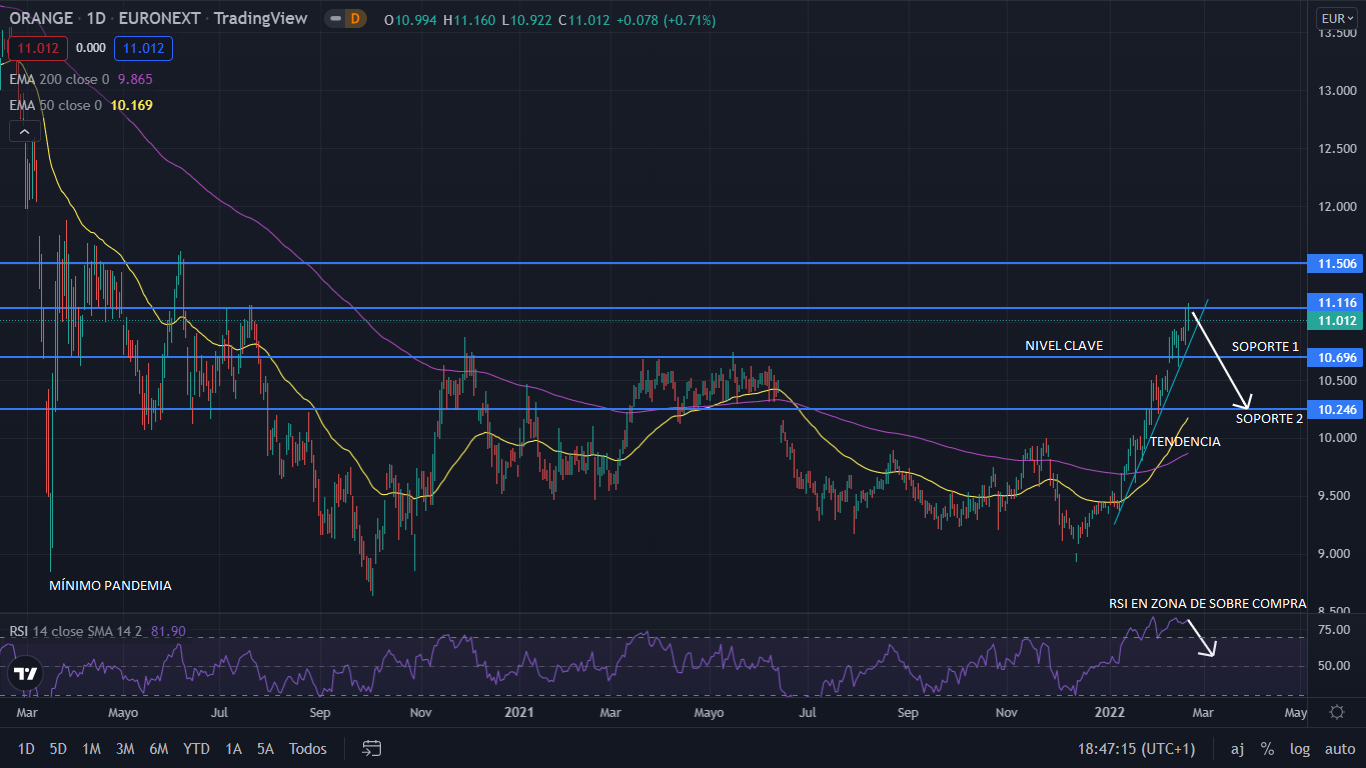Click the blue buy price button 11.012

tap(143, 48)
